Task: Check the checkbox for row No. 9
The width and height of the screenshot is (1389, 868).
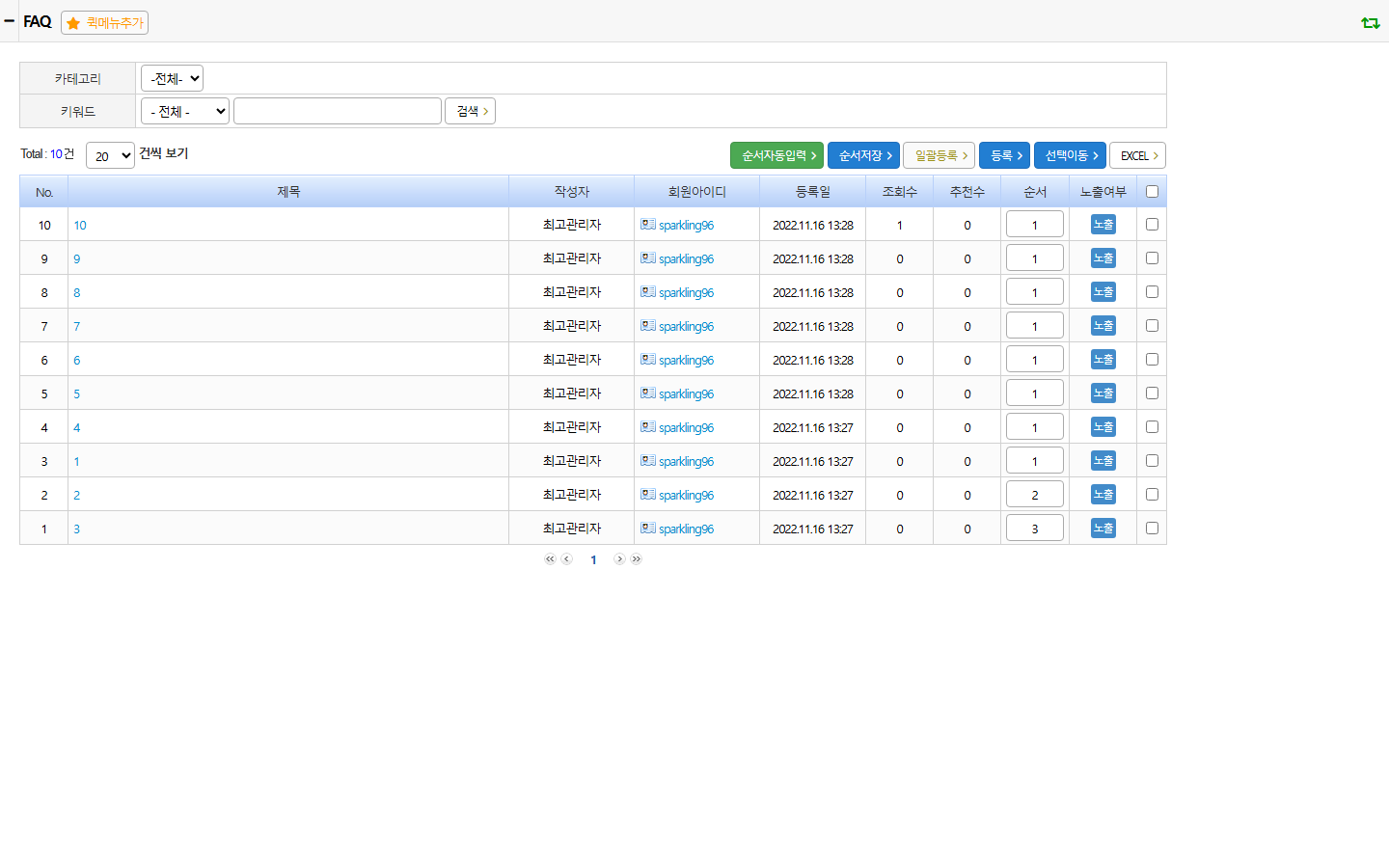Action: click(x=1152, y=258)
